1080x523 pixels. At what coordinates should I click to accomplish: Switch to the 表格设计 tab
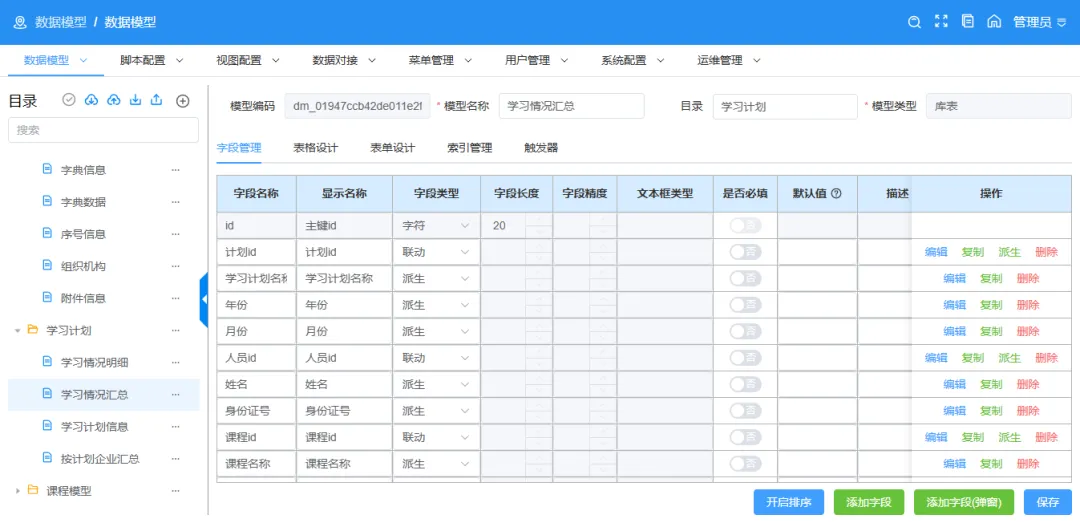tap(315, 147)
